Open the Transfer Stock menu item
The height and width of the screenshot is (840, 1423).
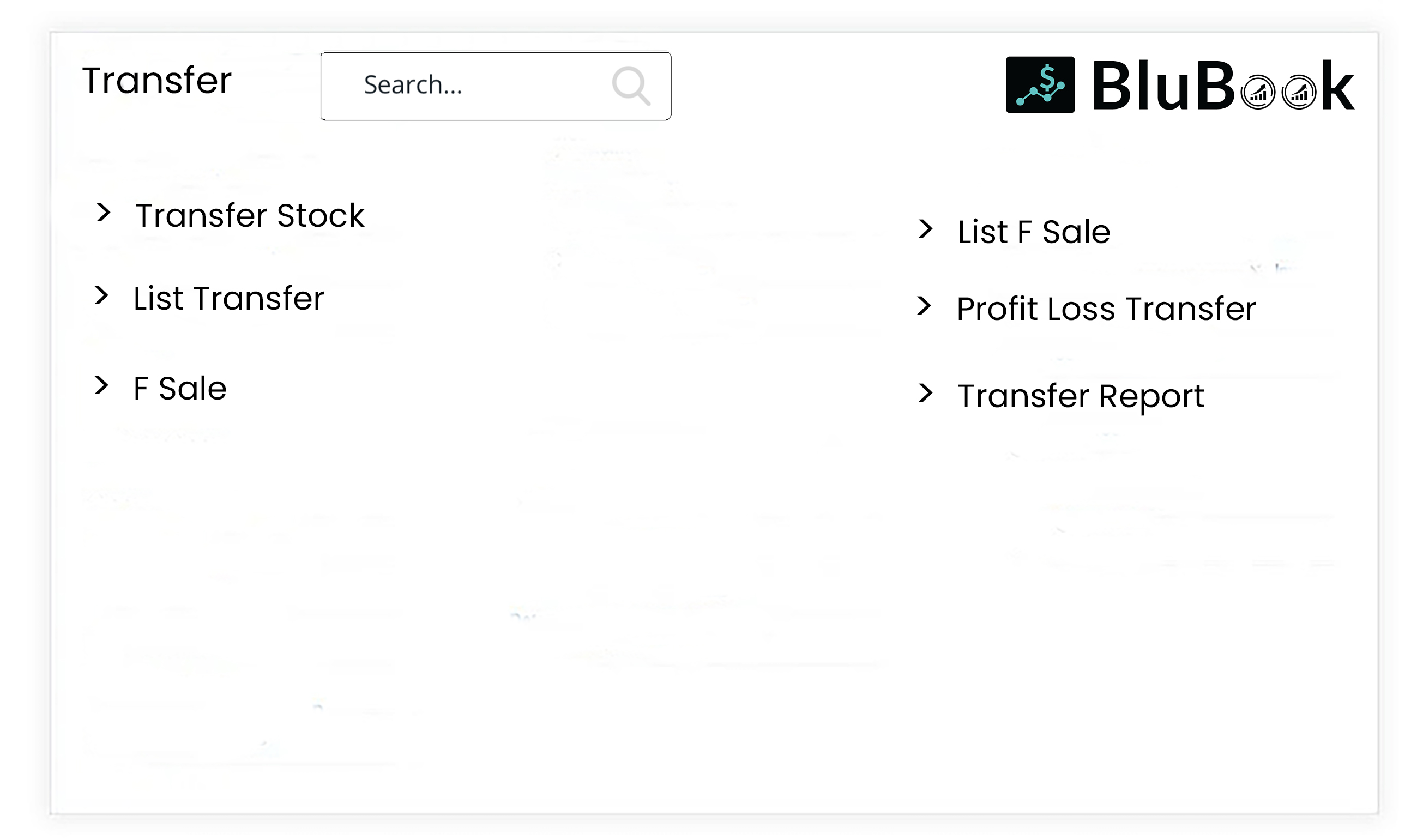250,216
